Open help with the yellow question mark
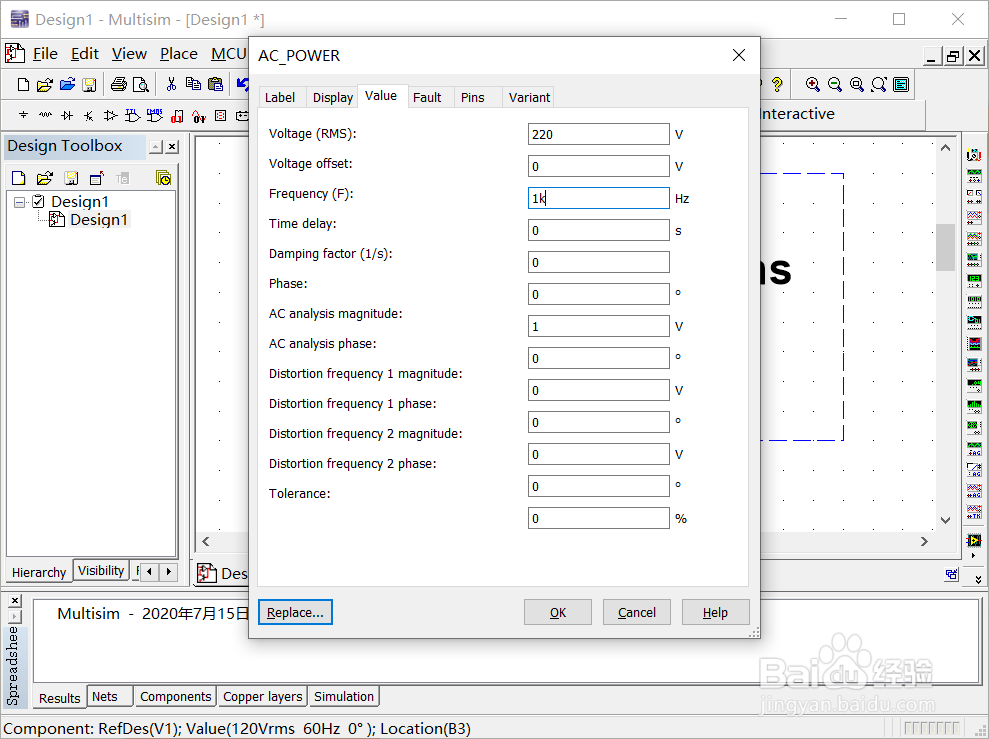 [777, 84]
